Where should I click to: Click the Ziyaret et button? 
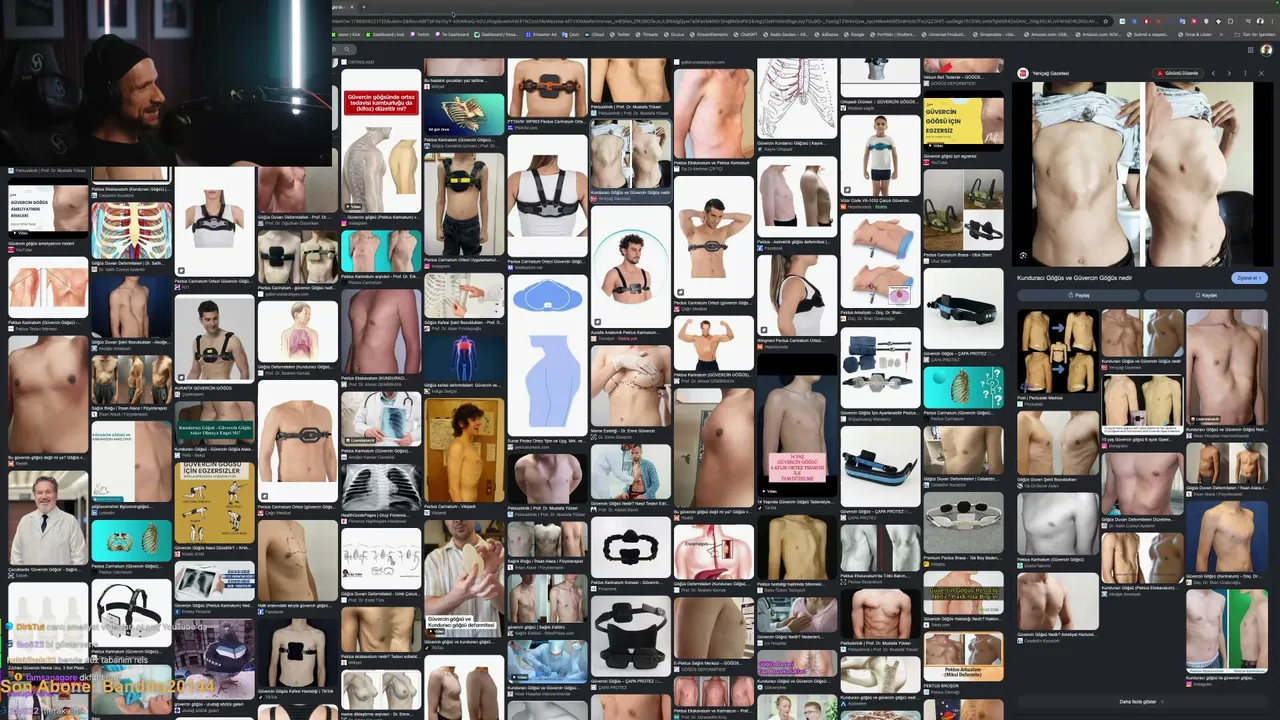tap(1250, 278)
